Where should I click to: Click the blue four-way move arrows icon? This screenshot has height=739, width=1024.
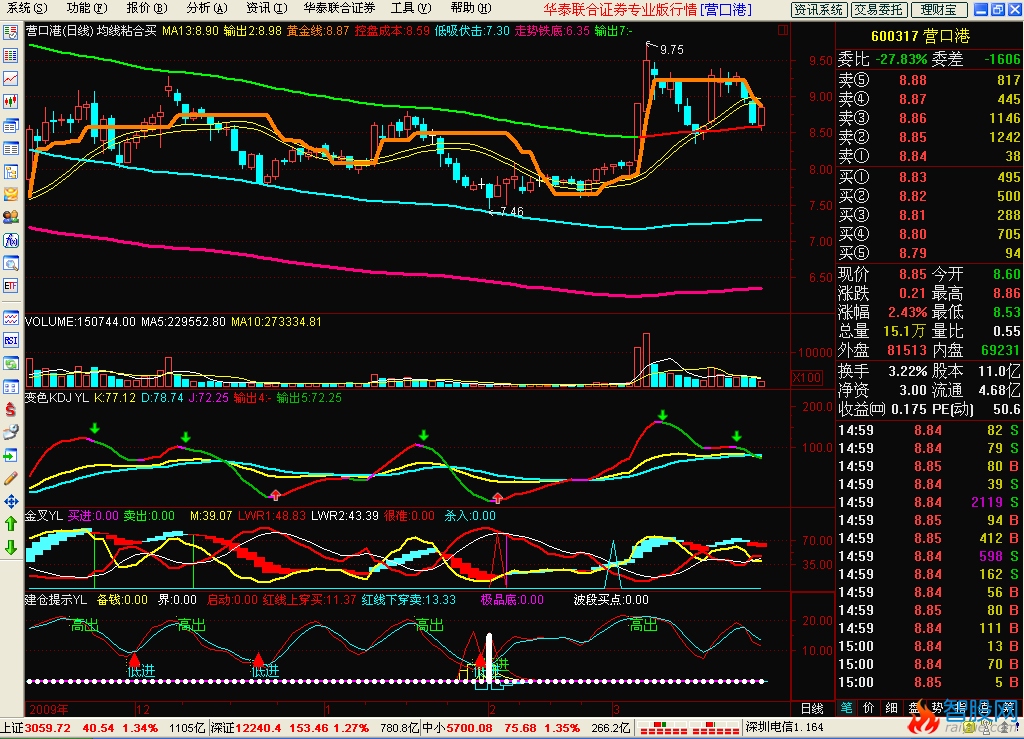click(x=11, y=501)
